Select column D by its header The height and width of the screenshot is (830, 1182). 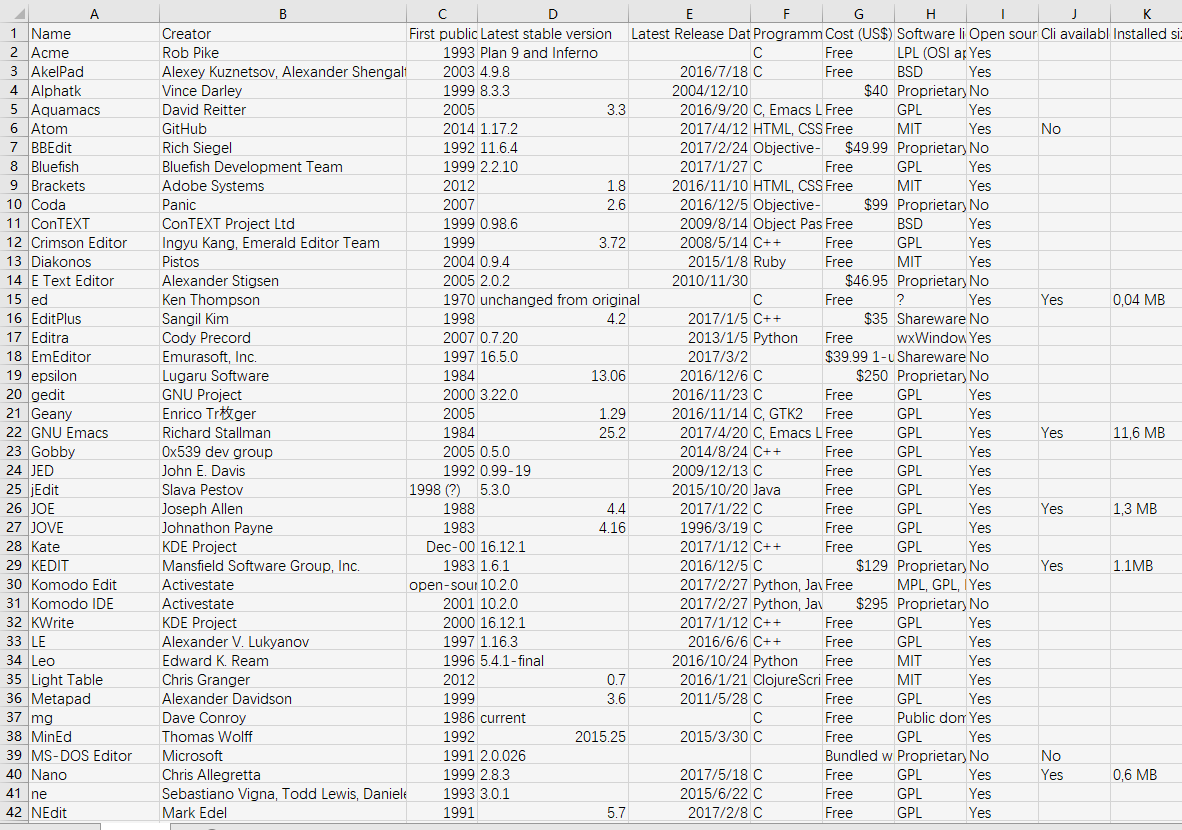[x=553, y=14]
